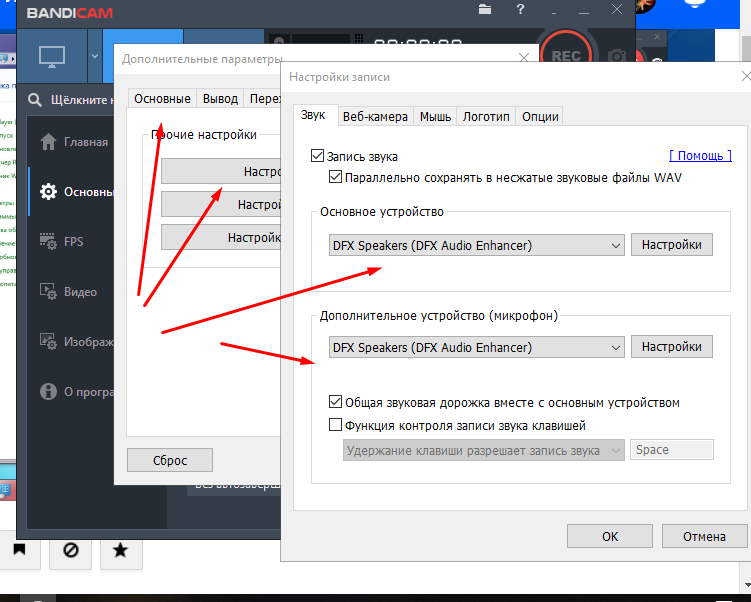Switch to the Веб-камера tab
Image resolution: width=751 pixels, height=602 pixels.
375,116
